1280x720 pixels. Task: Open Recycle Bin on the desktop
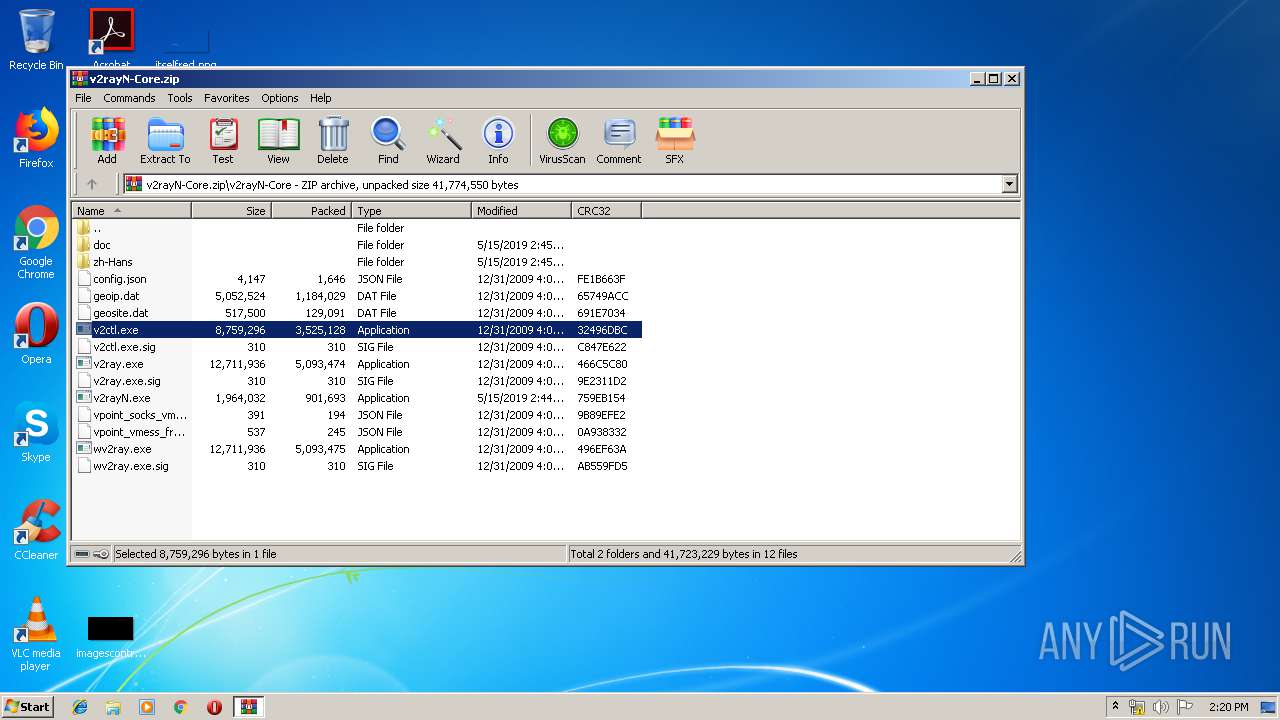coord(36,40)
